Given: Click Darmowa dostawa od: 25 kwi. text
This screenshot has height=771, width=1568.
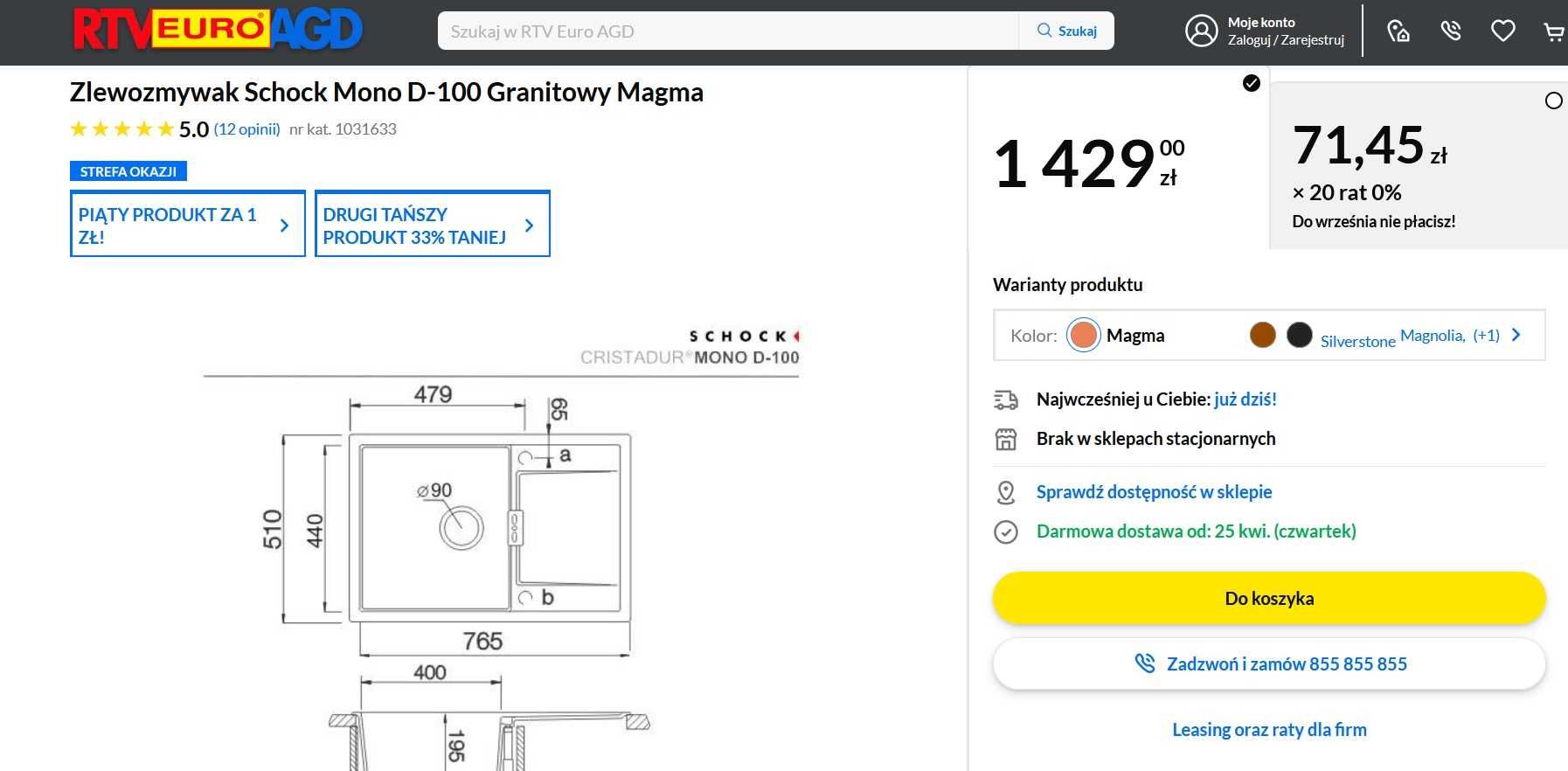Looking at the screenshot, I should click(x=1197, y=531).
